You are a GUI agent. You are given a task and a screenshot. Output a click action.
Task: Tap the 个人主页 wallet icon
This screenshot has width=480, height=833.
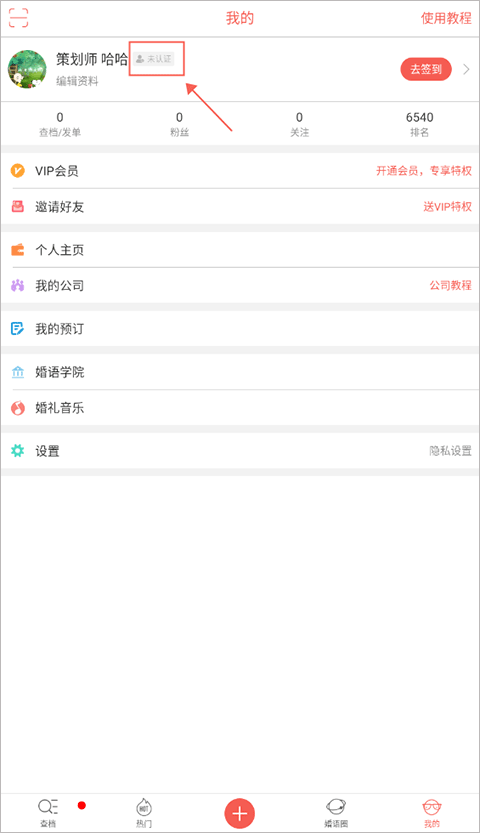(x=18, y=250)
